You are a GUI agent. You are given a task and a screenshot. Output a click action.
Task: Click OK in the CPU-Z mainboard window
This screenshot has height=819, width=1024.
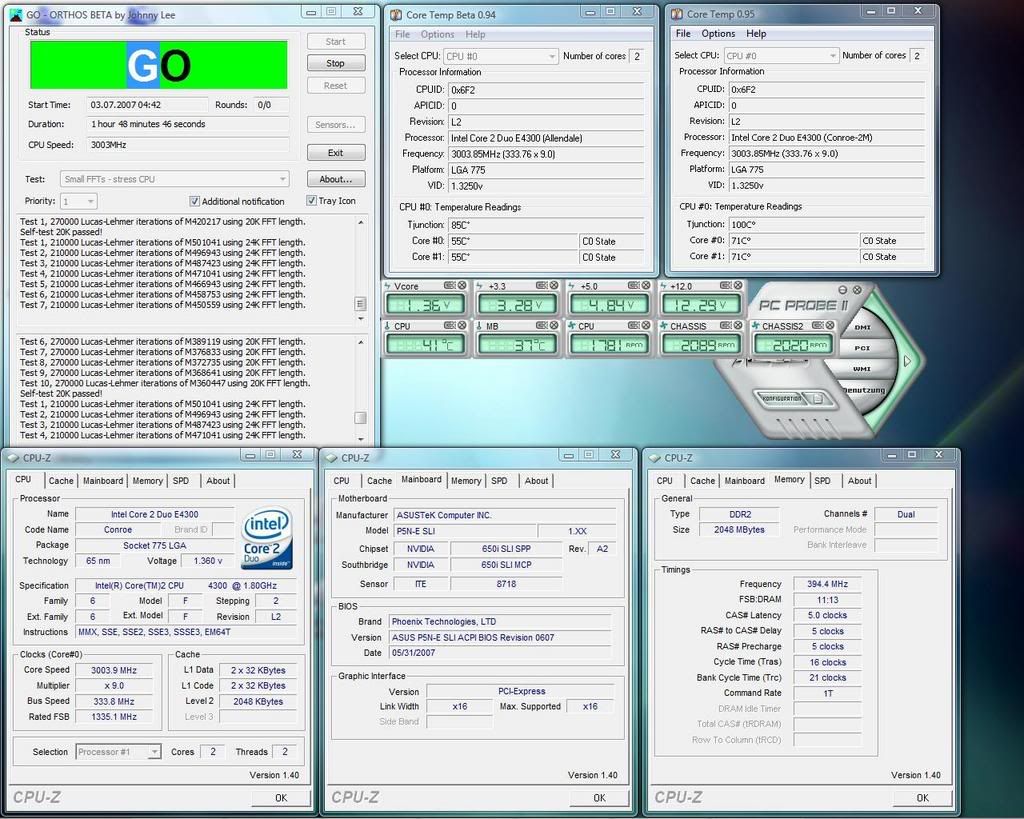pos(600,797)
